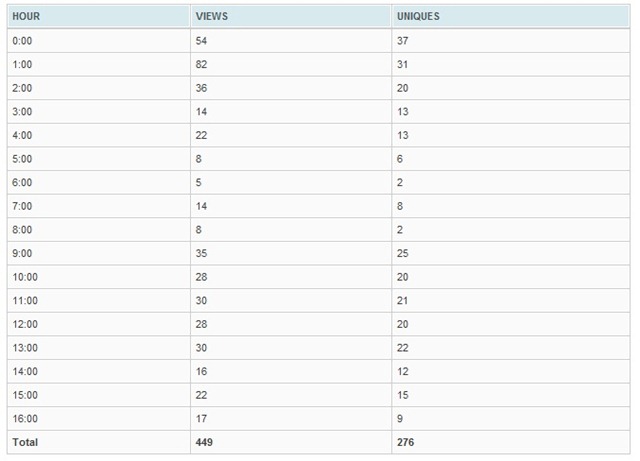Viewport: 640px width, 461px height.
Task: Click the 13:00 row's 22 uniques value
Action: click(402, 348)
